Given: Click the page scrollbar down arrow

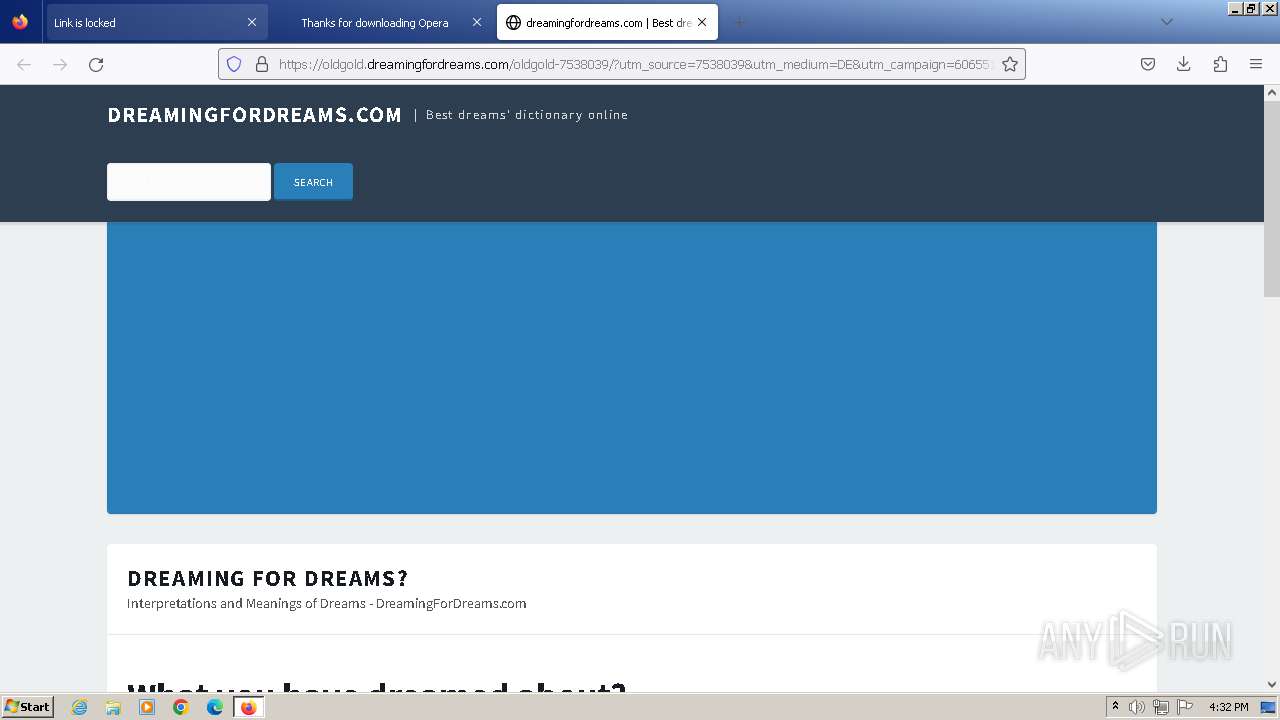Looking at the screenshot, I should (1272, 684).
